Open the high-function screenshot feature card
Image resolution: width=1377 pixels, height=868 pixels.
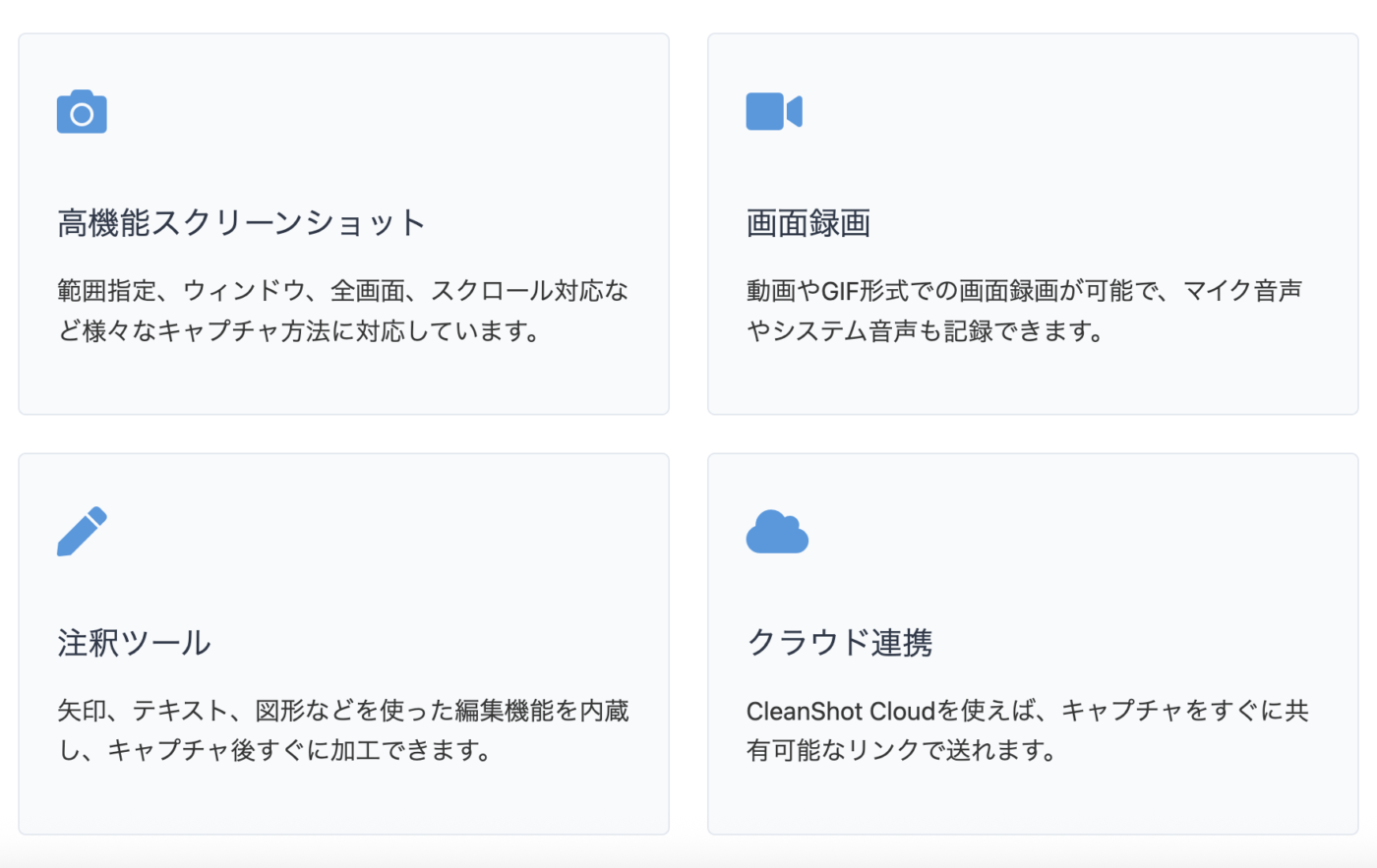click(x=343, y=224)
